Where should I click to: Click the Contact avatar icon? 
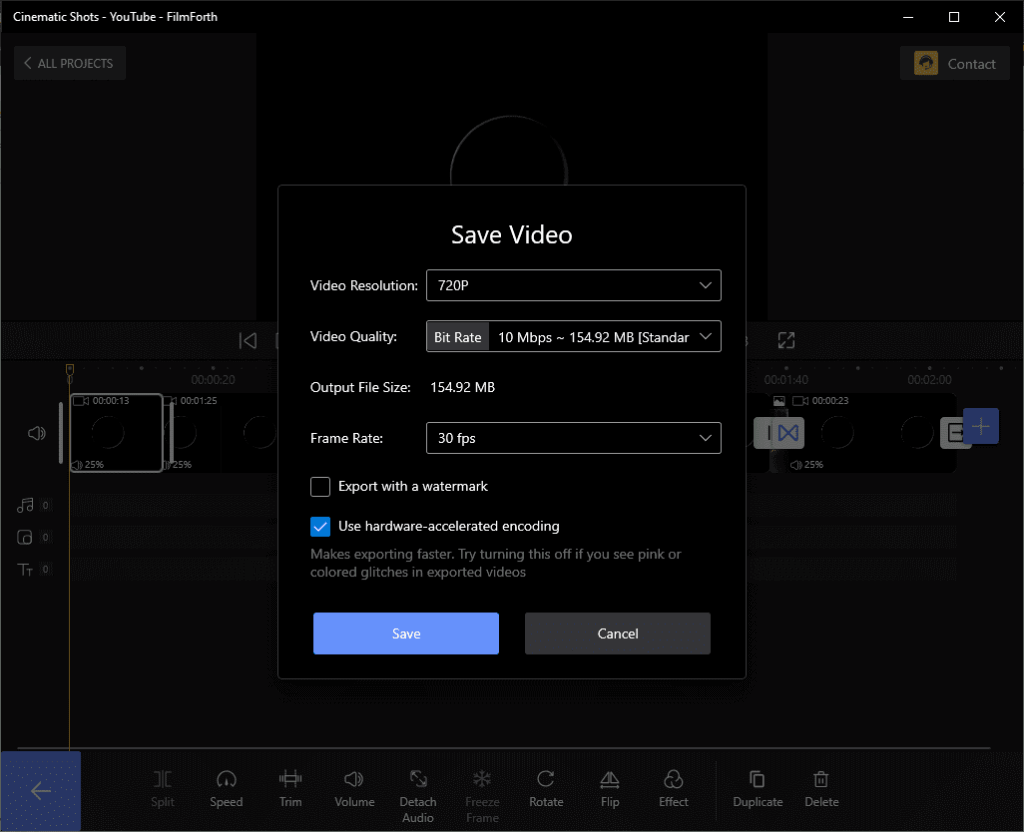(x=925, y=63)
